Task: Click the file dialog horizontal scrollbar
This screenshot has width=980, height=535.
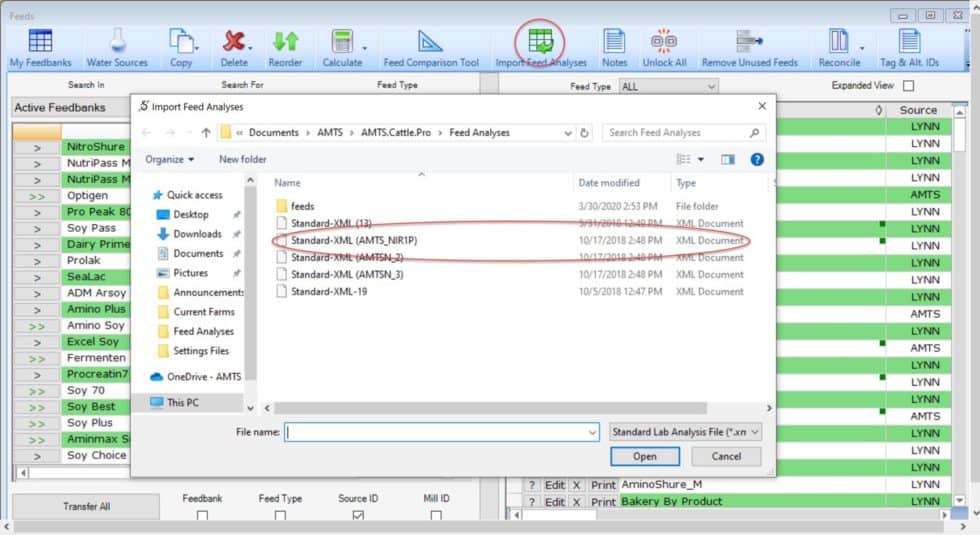Action: [x=491, y=408]
